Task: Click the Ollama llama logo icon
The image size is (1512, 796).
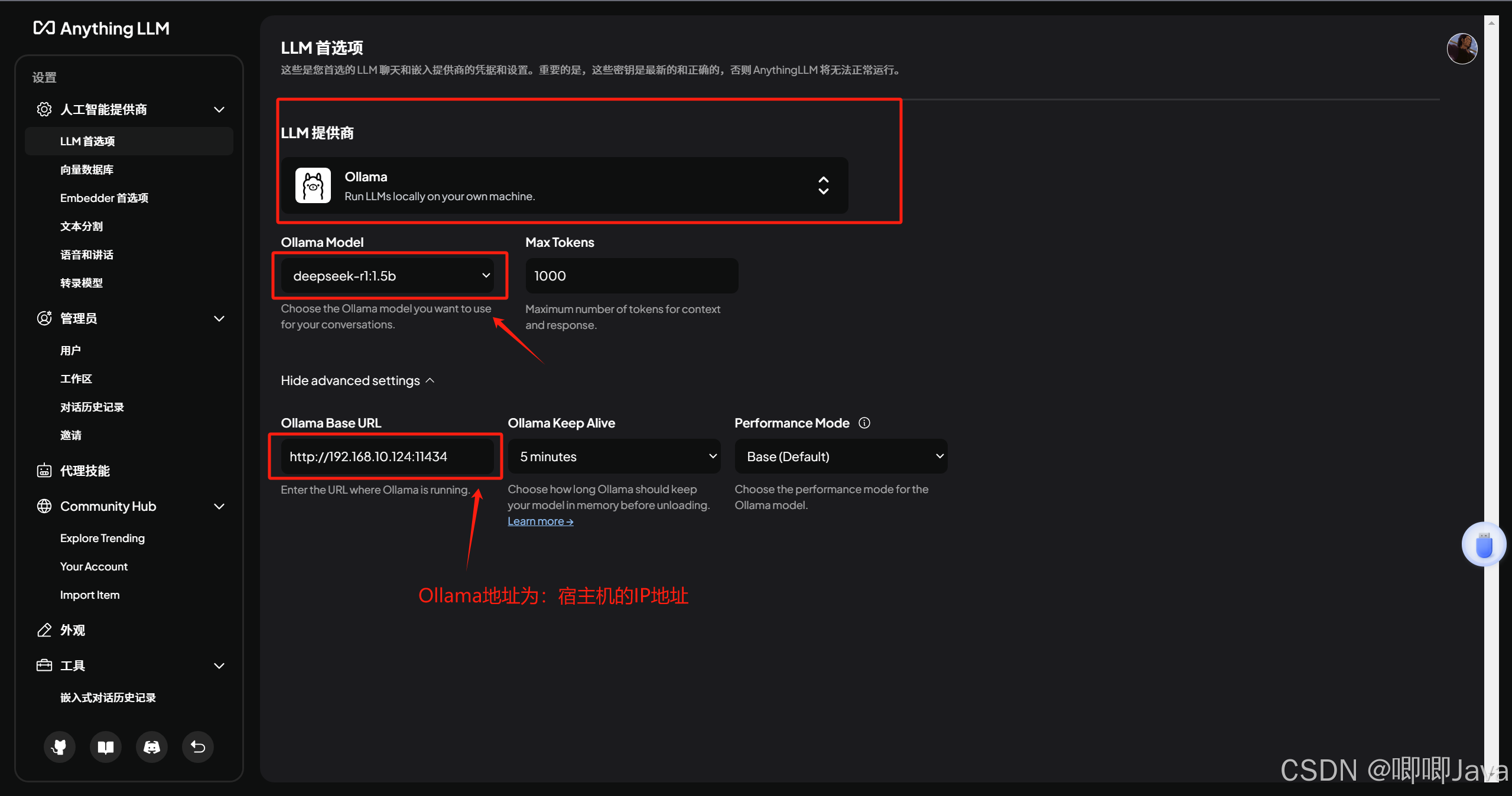Action: click(313, 185)
